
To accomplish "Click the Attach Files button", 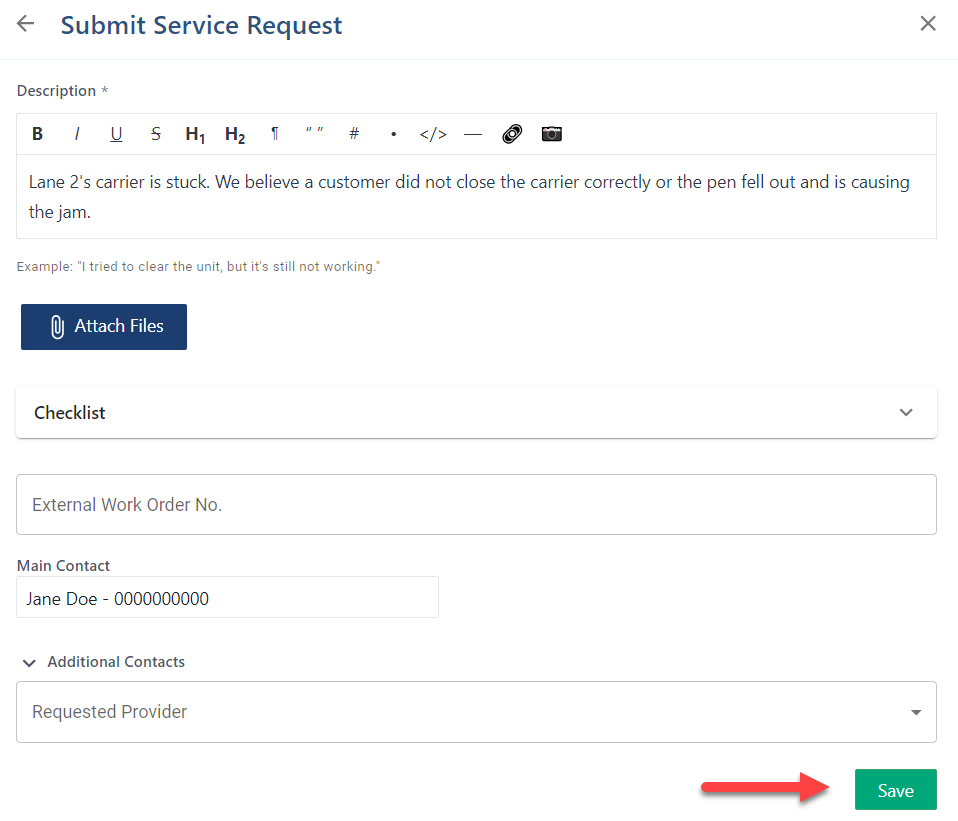I will coord(104,327).
